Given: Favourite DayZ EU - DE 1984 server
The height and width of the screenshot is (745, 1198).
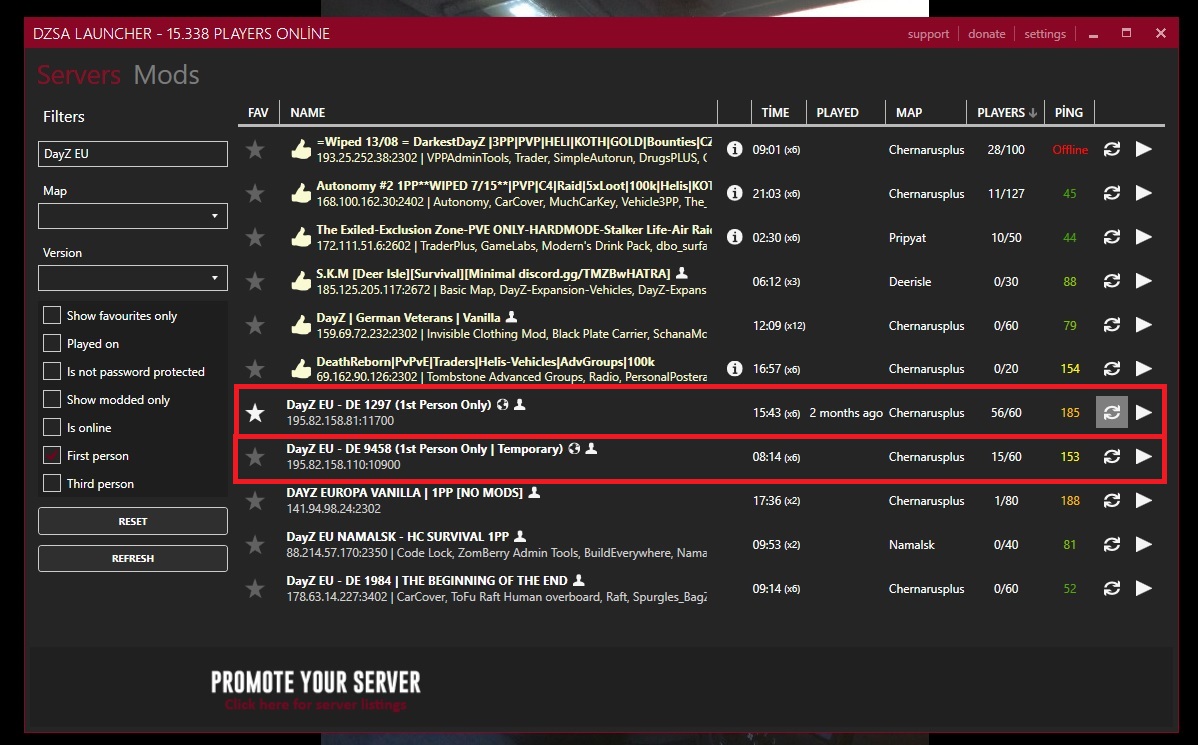Looking at the screenshot, I should pos(255,589).
